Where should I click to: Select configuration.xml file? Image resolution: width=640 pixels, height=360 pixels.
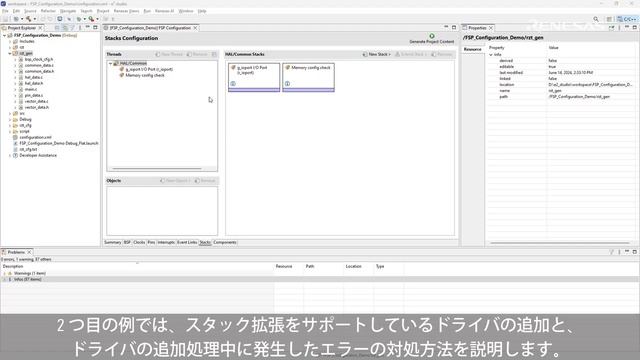(x=35, y=138)
